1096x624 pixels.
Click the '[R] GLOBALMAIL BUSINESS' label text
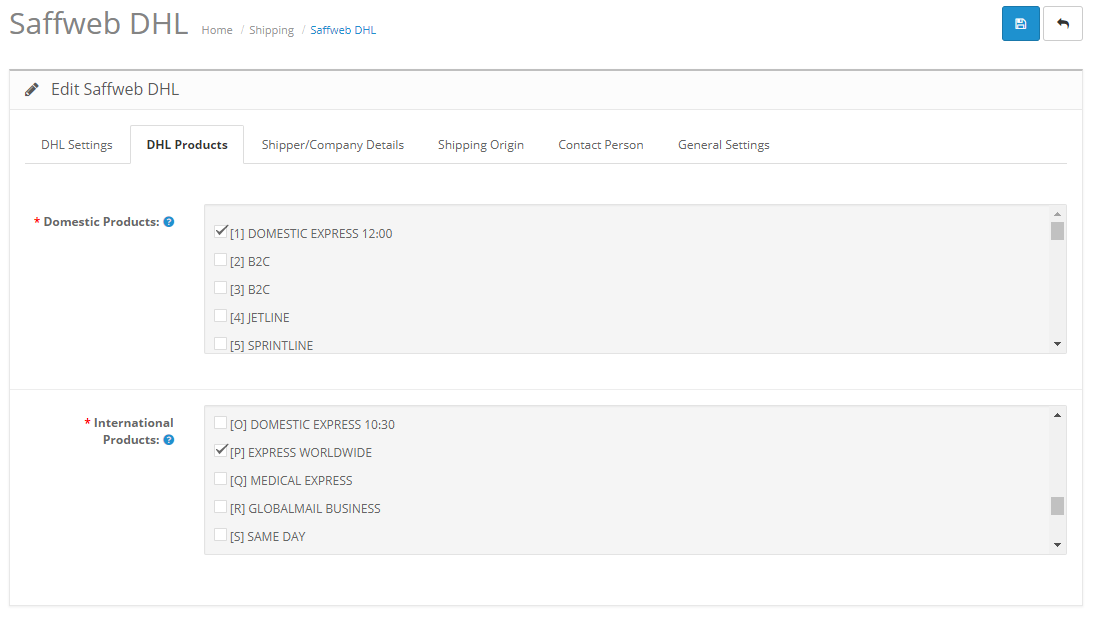click(x=305, y=508)
